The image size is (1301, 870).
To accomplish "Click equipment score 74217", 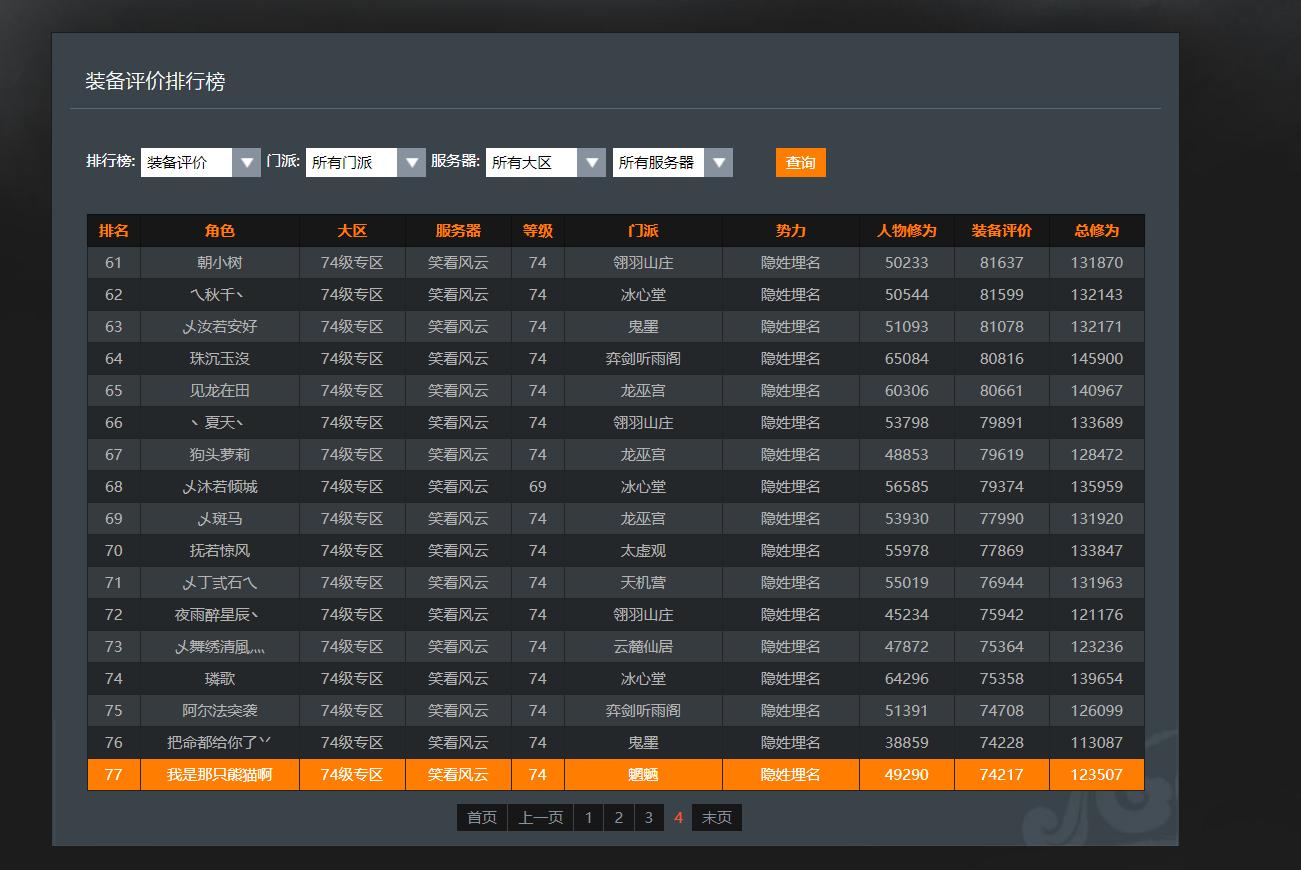I will pyautogui.click(x=1002, y=775).
